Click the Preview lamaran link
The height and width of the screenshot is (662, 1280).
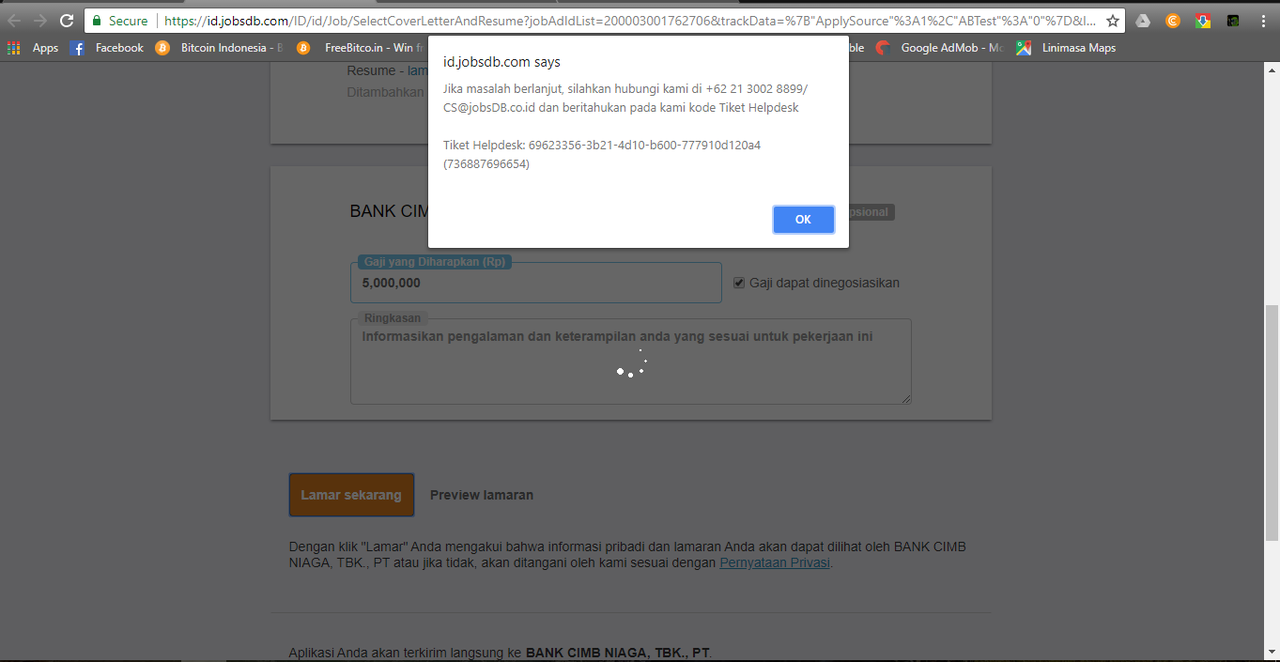(481, 495)
